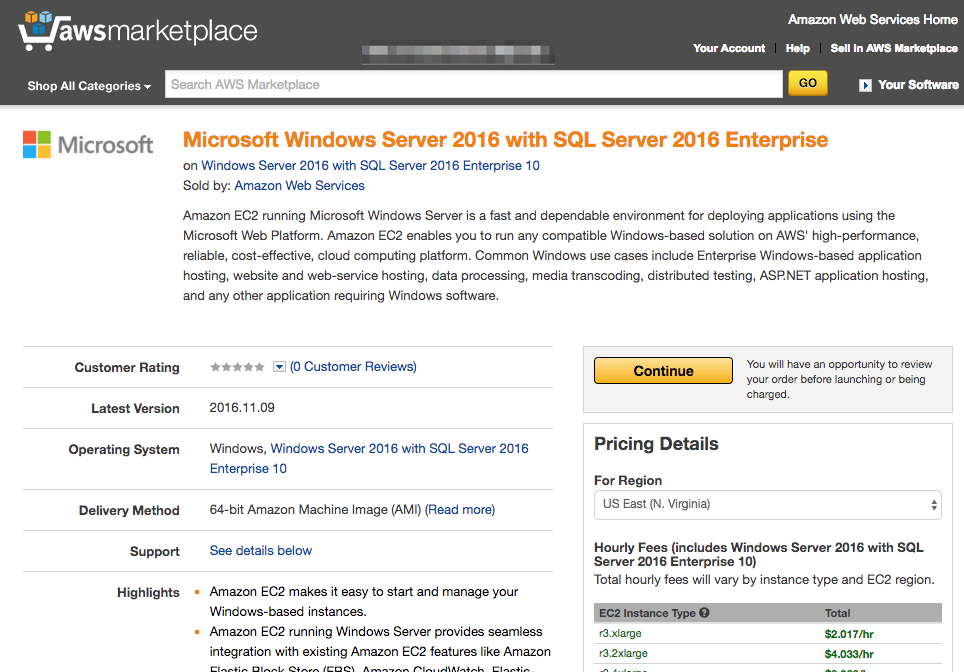Viewport: 964px width, 672px height.
Task: Click the customer rating stars
Action: [235, 366]
